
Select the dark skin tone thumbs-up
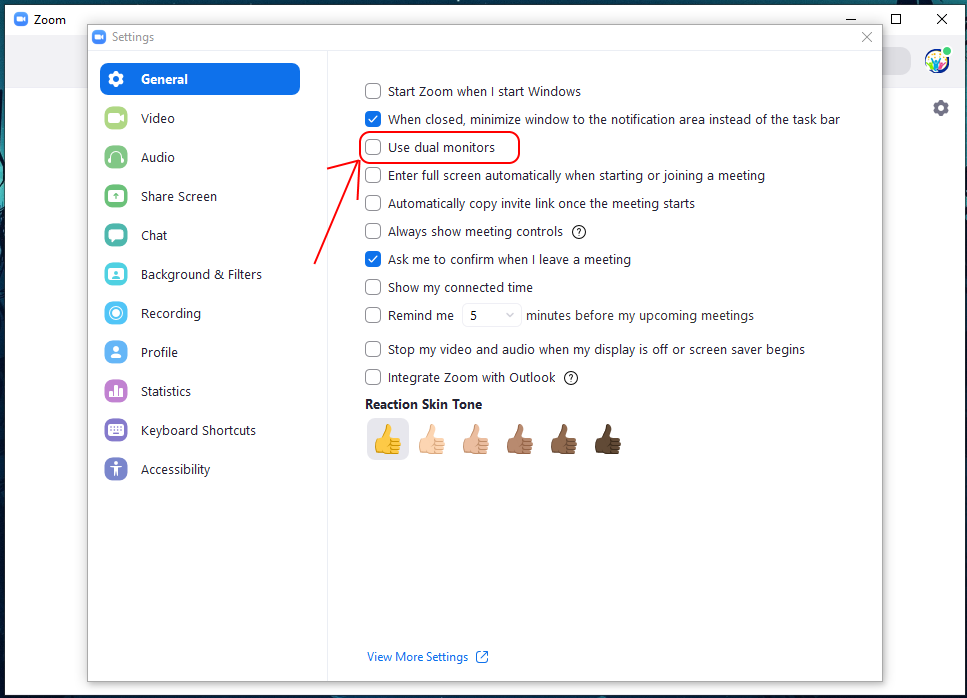point(607,439)
